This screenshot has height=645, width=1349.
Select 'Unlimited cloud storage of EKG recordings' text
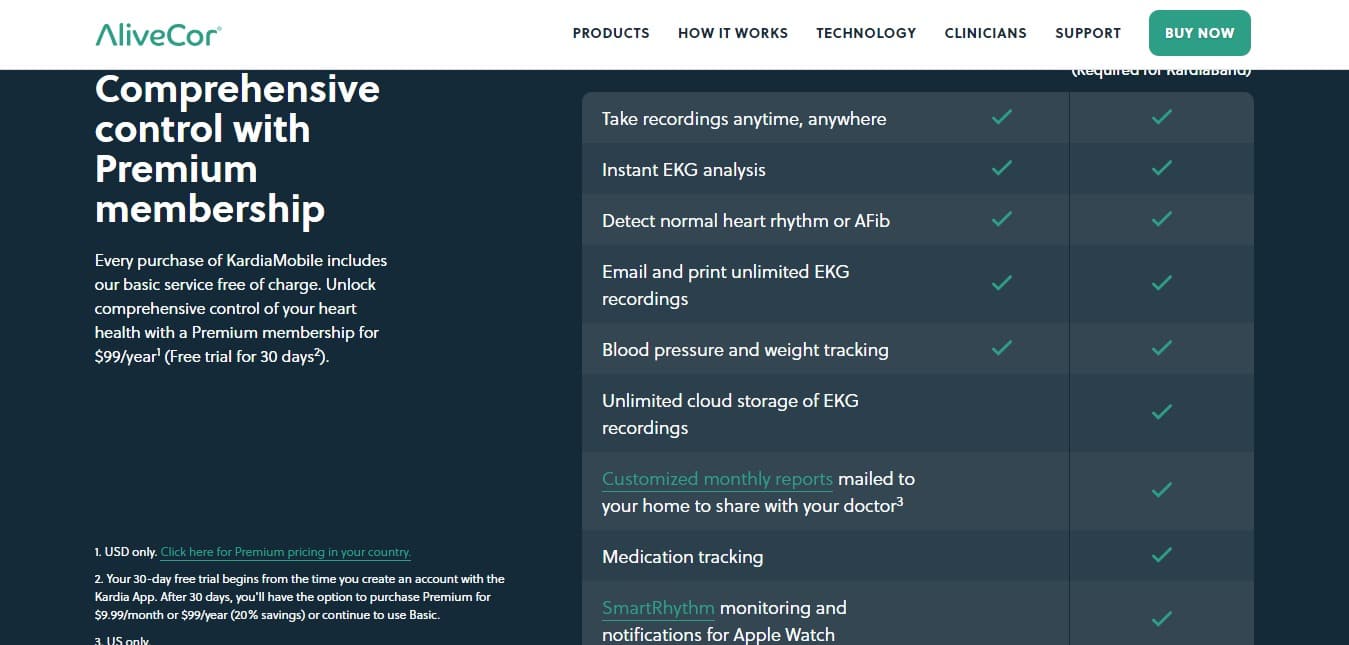(730, 414)
